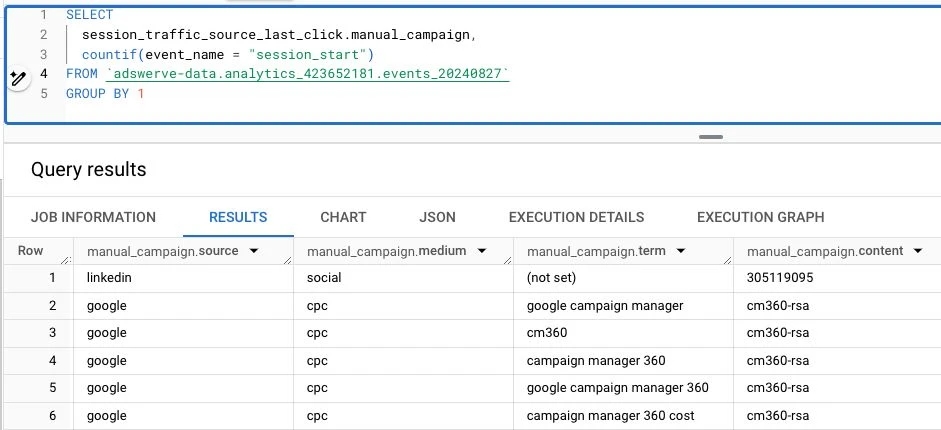This screenshot has height=430, width=941.
Task: Open the CHART tab
Action: coord(343,217)
